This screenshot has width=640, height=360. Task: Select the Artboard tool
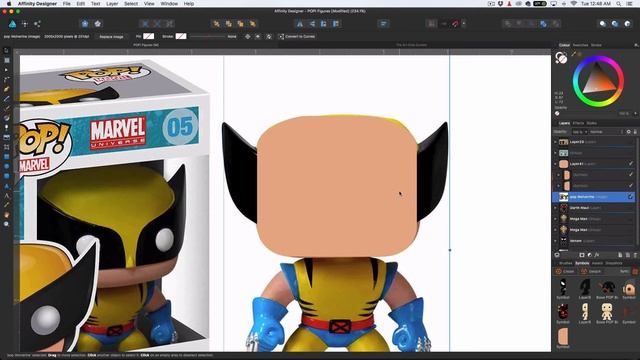(x=7, y=60)
